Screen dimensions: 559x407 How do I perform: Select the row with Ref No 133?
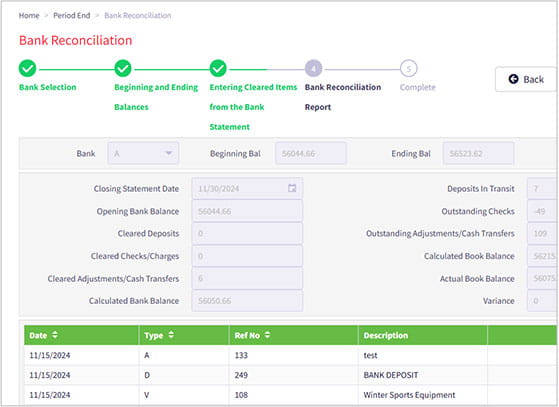pos(290,355)
